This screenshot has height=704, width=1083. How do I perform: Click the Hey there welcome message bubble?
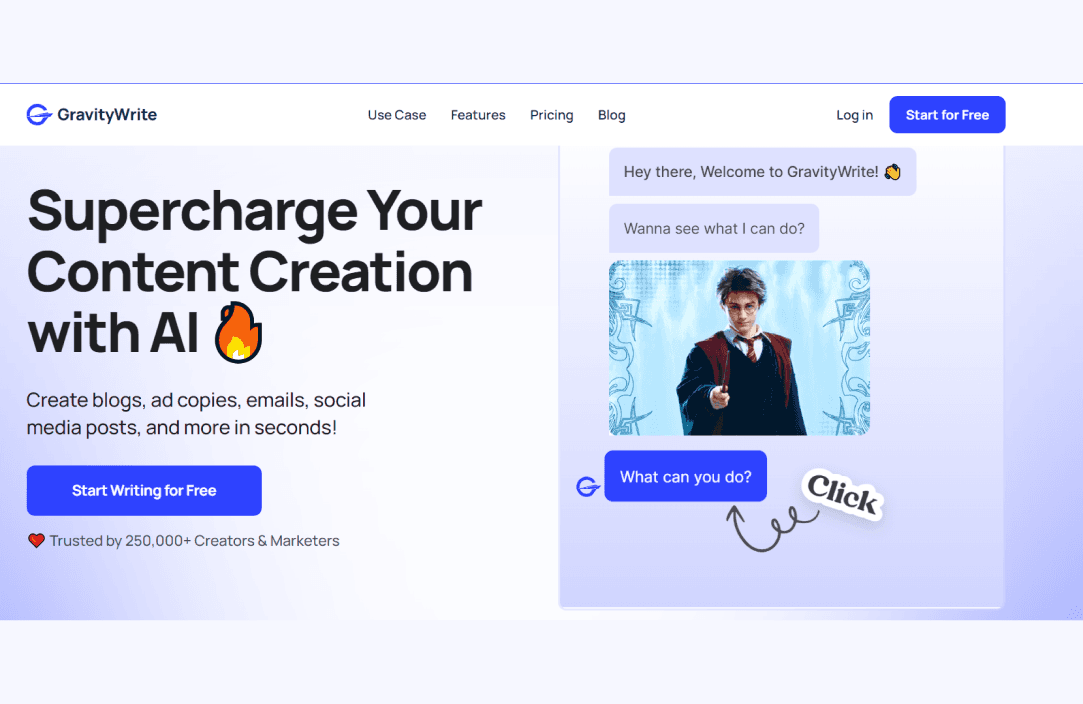pos(763,171)
